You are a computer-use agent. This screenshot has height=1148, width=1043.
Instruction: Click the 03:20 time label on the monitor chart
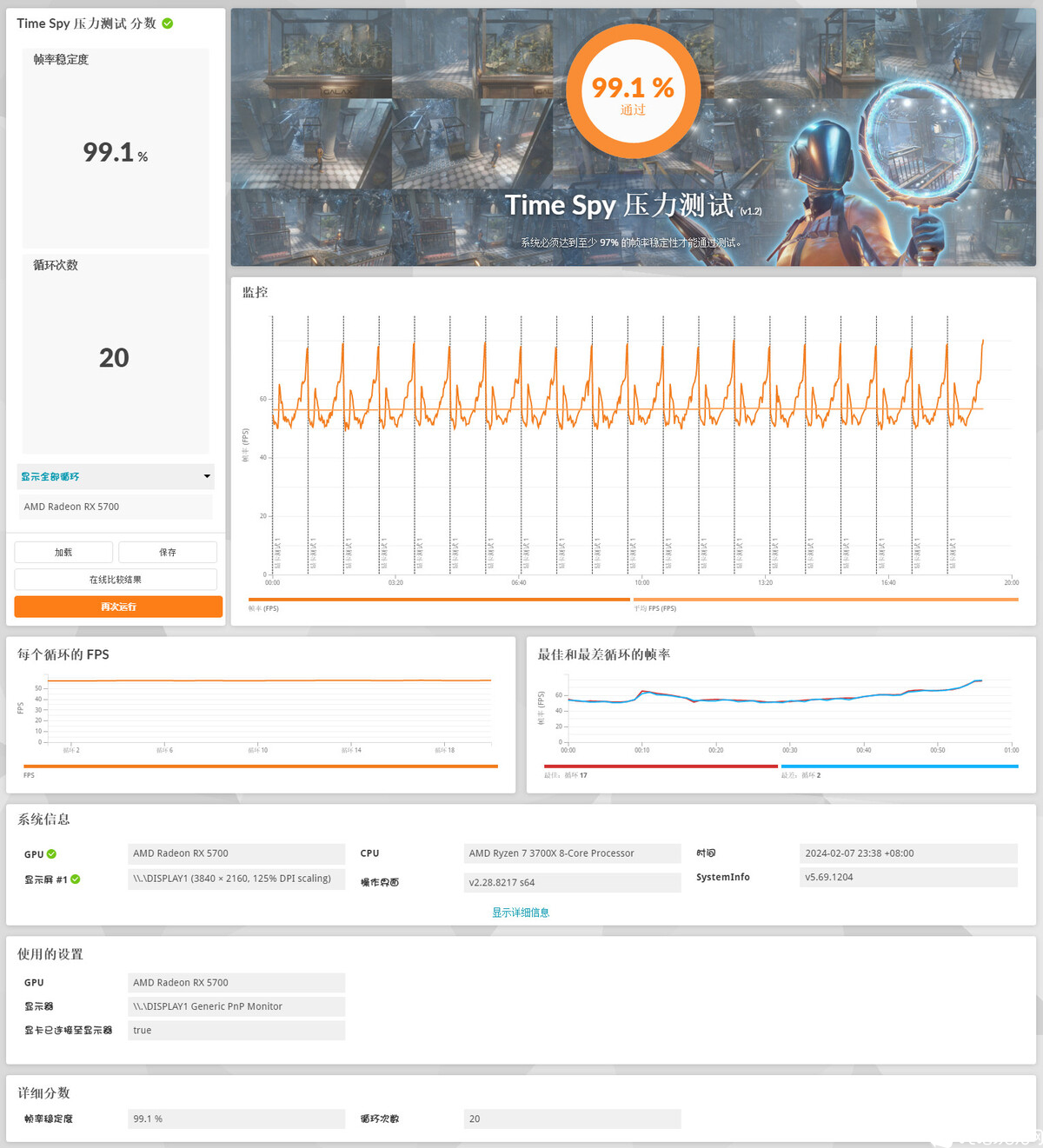coord(395,583)
